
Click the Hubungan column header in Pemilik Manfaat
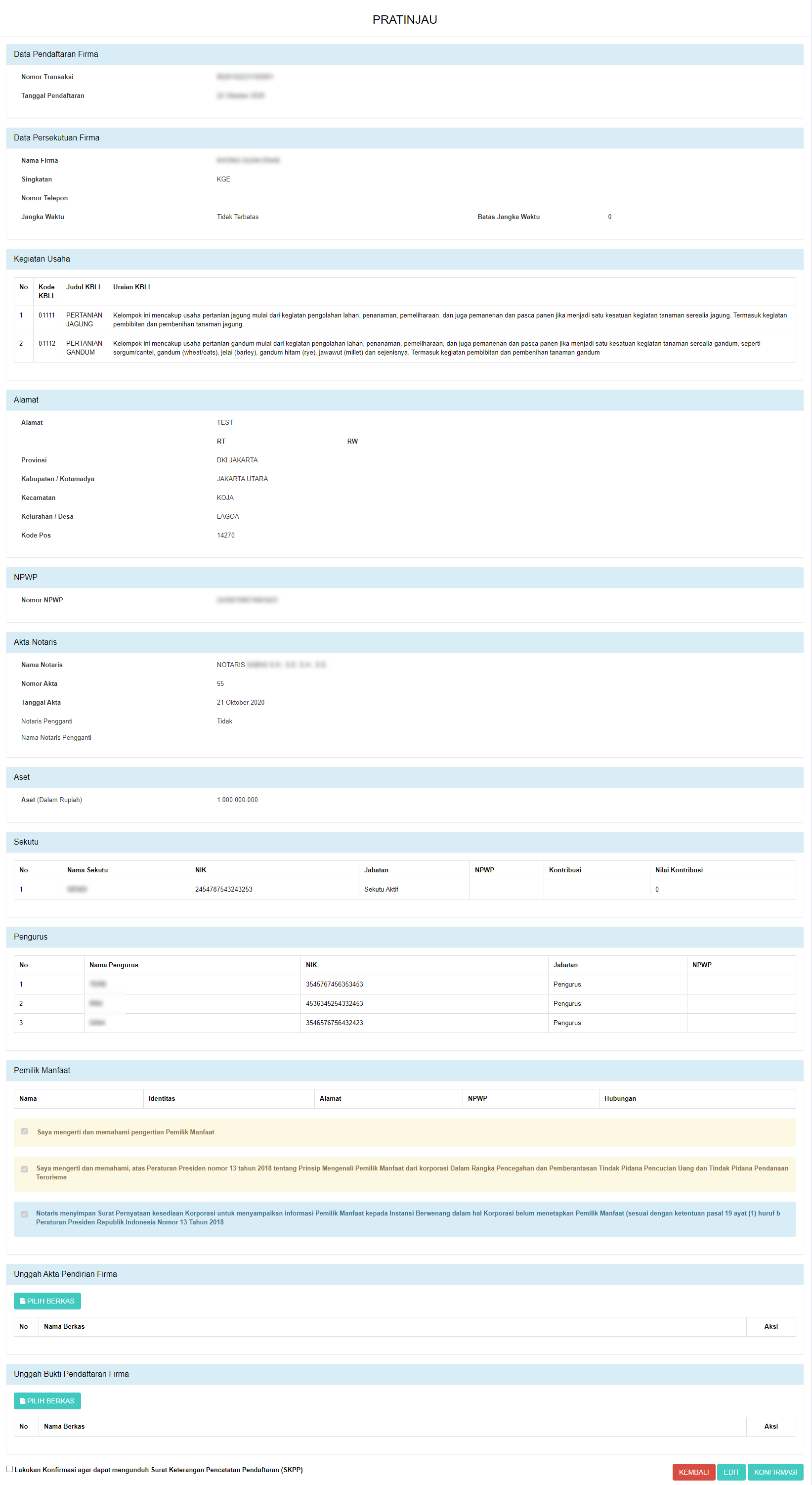(x=620, y=1098)
